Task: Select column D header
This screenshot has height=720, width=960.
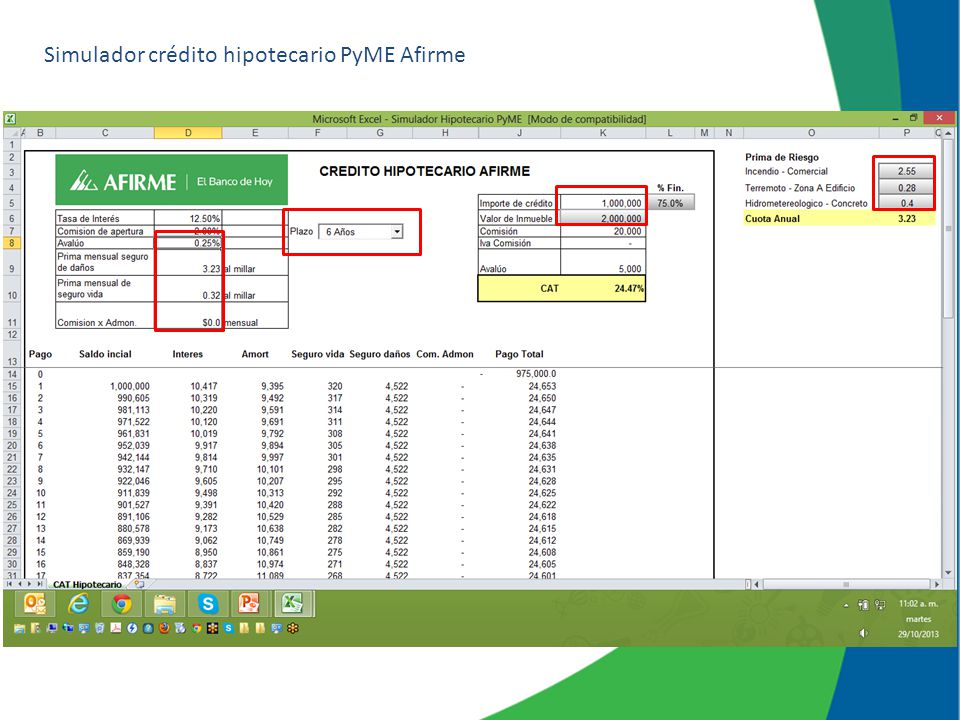Action: tap(188, 133)
